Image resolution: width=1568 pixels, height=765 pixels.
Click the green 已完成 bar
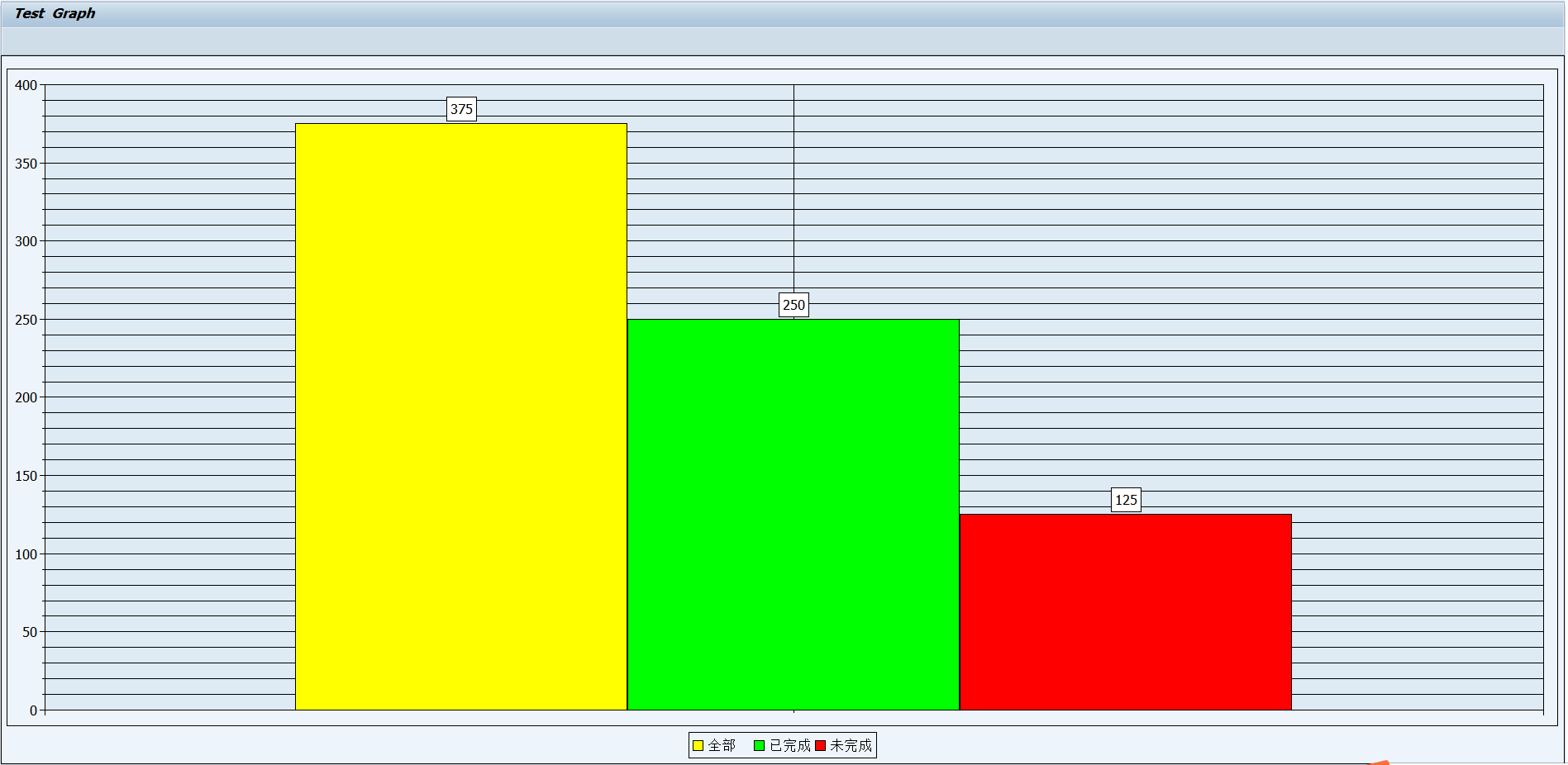tap(794, 515)
